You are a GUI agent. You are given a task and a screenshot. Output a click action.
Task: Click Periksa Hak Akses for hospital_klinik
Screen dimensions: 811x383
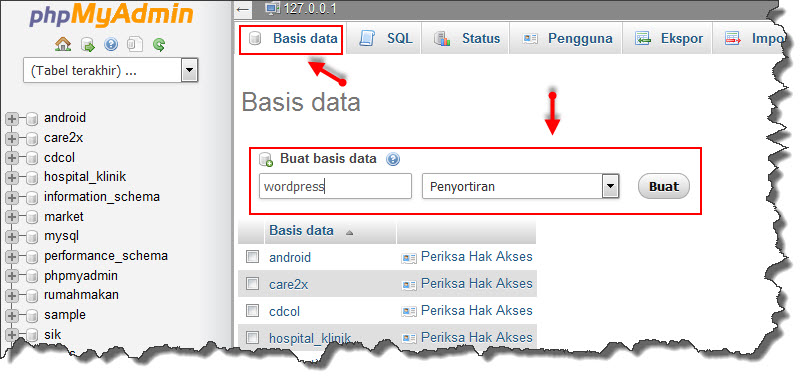coord(476,337)
